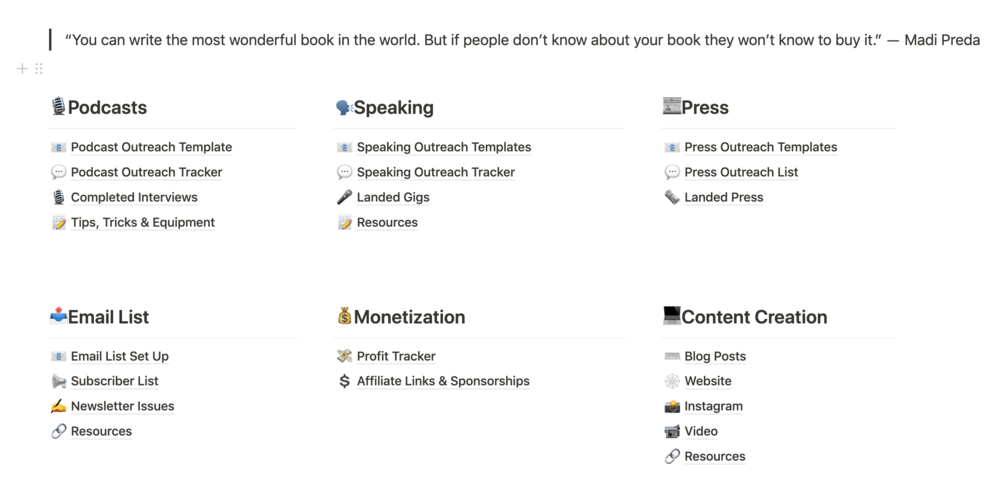This screenshot has width=1005, height=497.
Task: Open the Profit Tracker page
Action: coord(396,356)
